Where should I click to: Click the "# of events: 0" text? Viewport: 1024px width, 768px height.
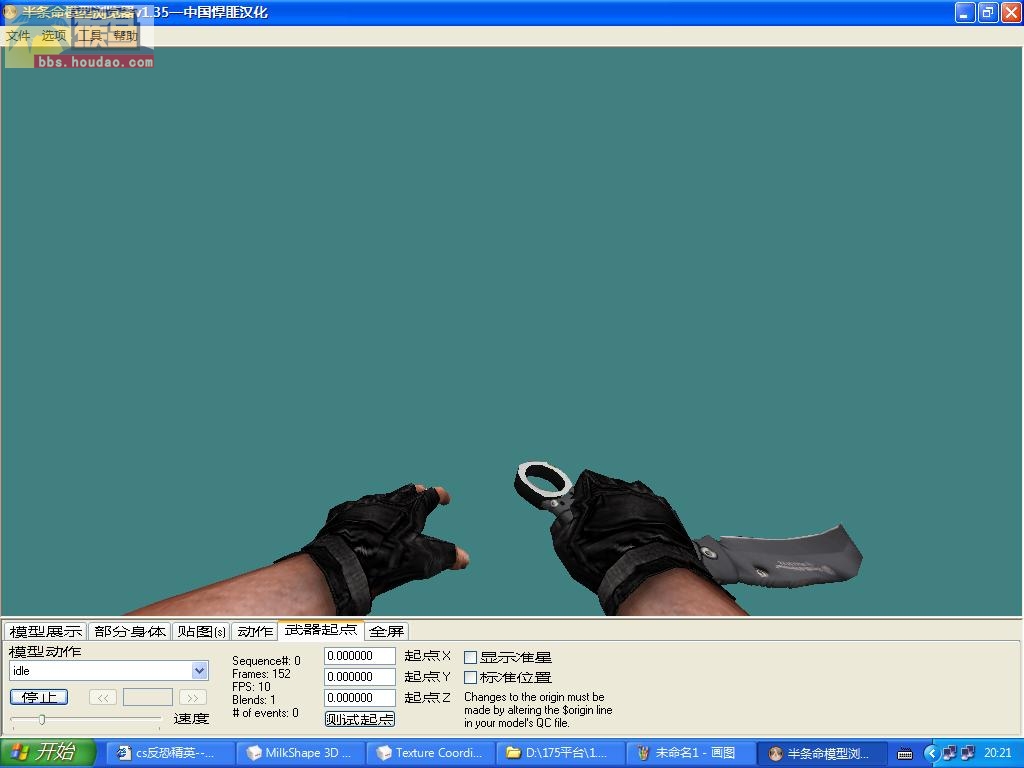coord(265,713)
